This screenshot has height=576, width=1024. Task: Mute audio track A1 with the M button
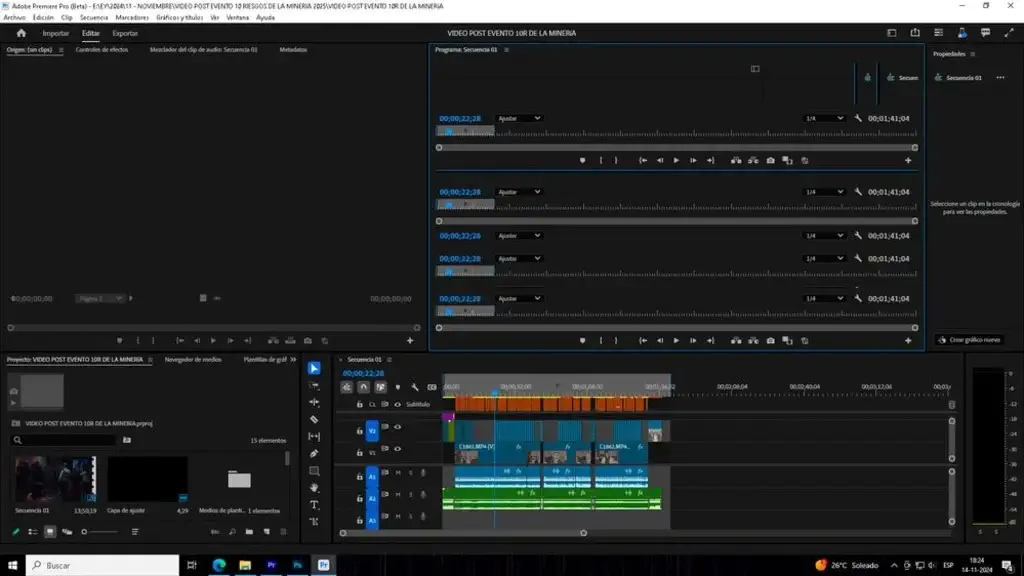396,472
